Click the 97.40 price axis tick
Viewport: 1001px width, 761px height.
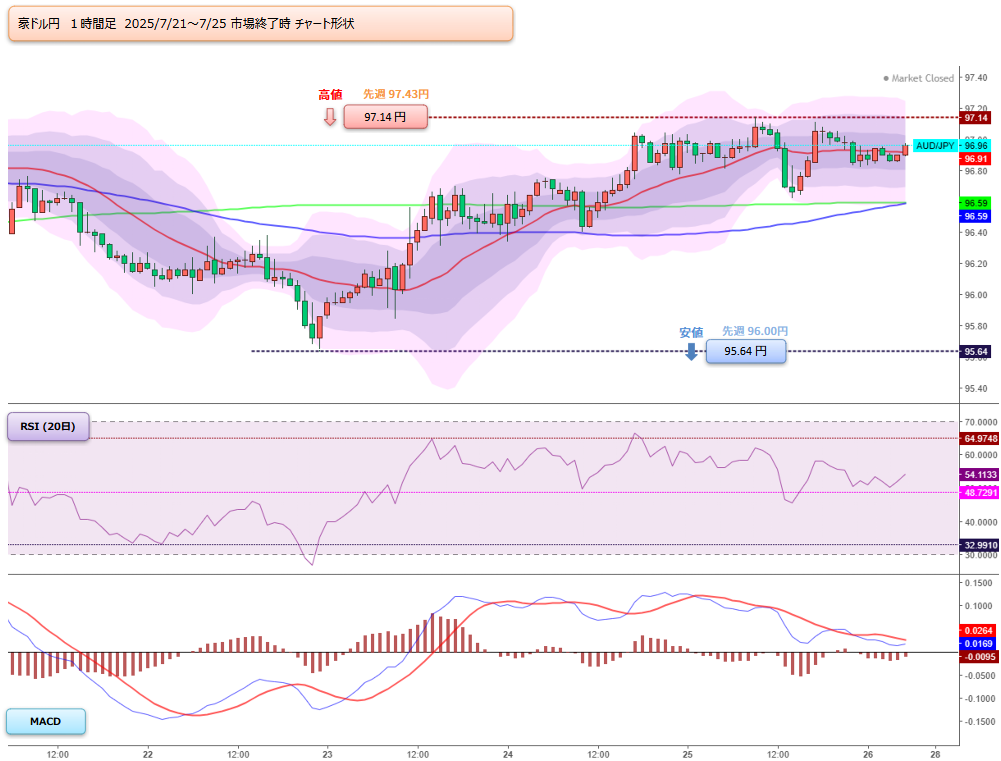click(x=975, y=78)
